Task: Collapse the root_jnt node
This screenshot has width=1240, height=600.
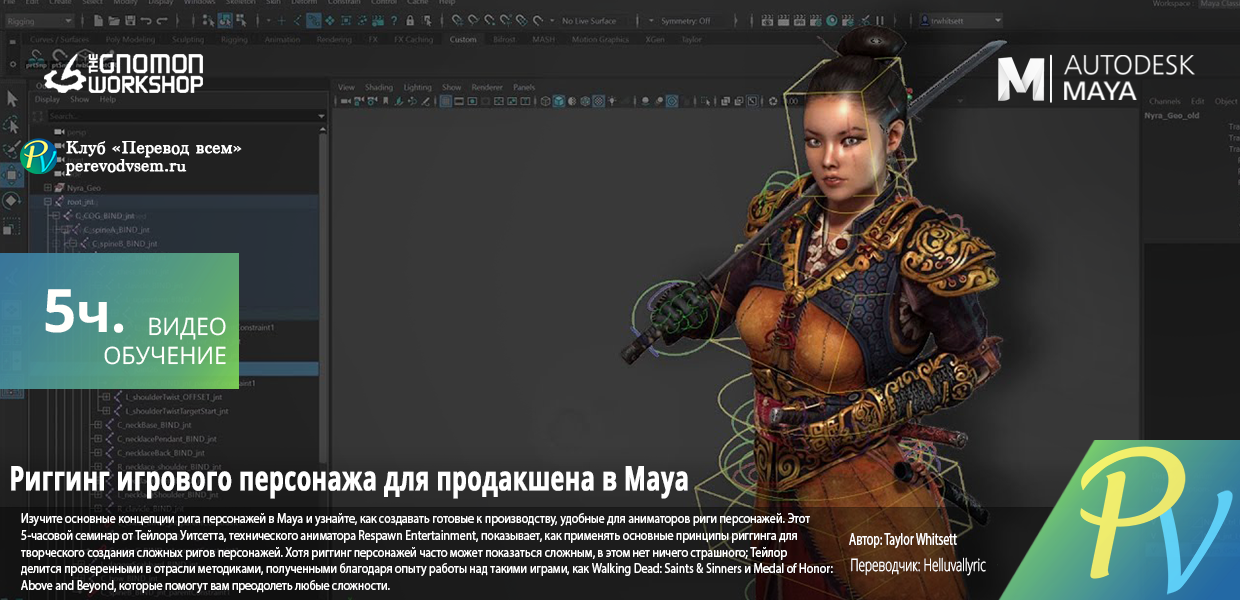Action: 47,202
